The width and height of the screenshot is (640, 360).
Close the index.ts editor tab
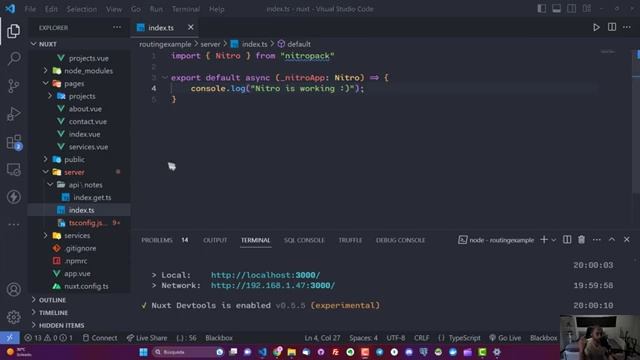(191, 27)
